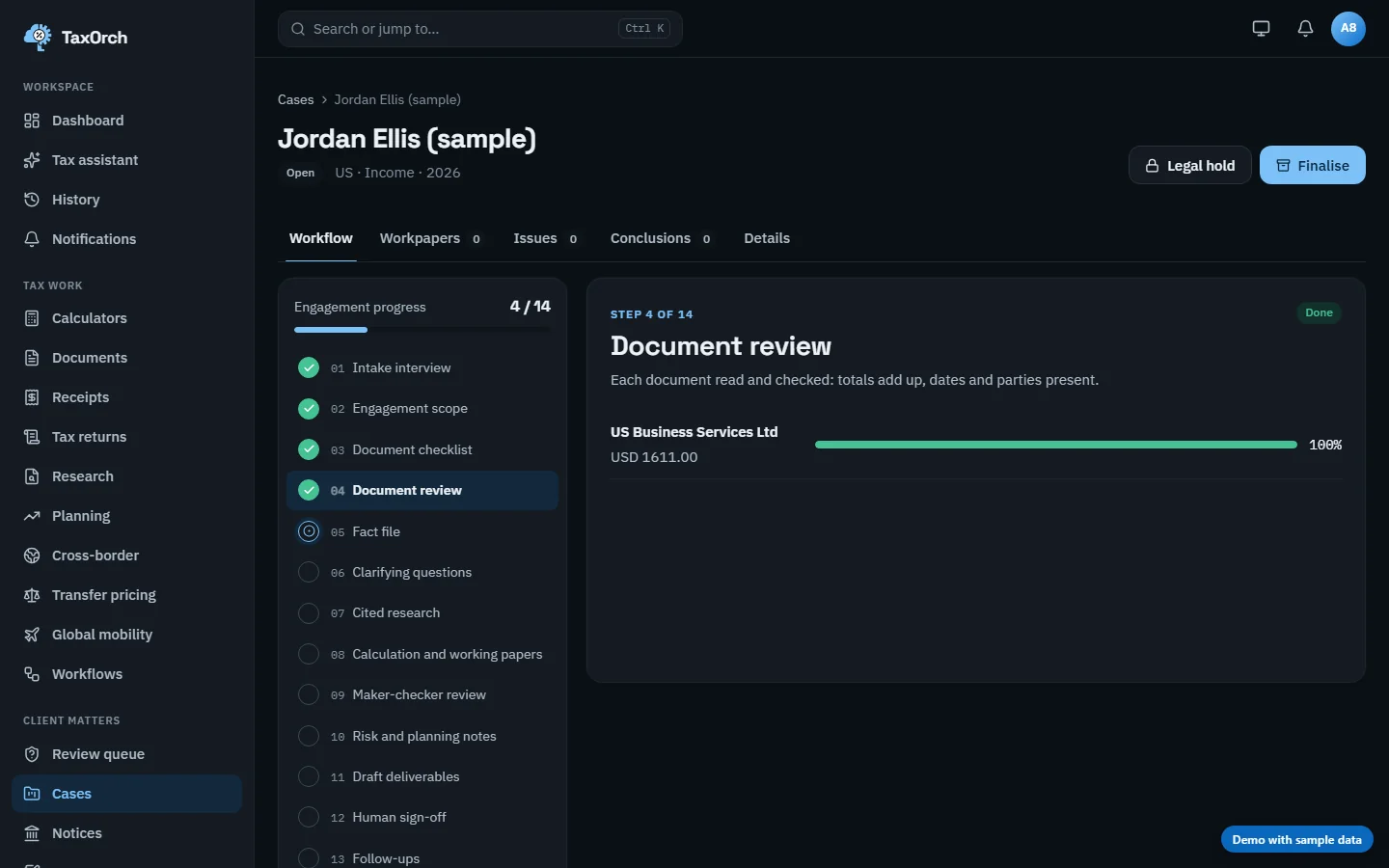Viewport: 1389px width, 868px height.
Task: Click the Tax returns icon
Action: (x=32, y=437)
